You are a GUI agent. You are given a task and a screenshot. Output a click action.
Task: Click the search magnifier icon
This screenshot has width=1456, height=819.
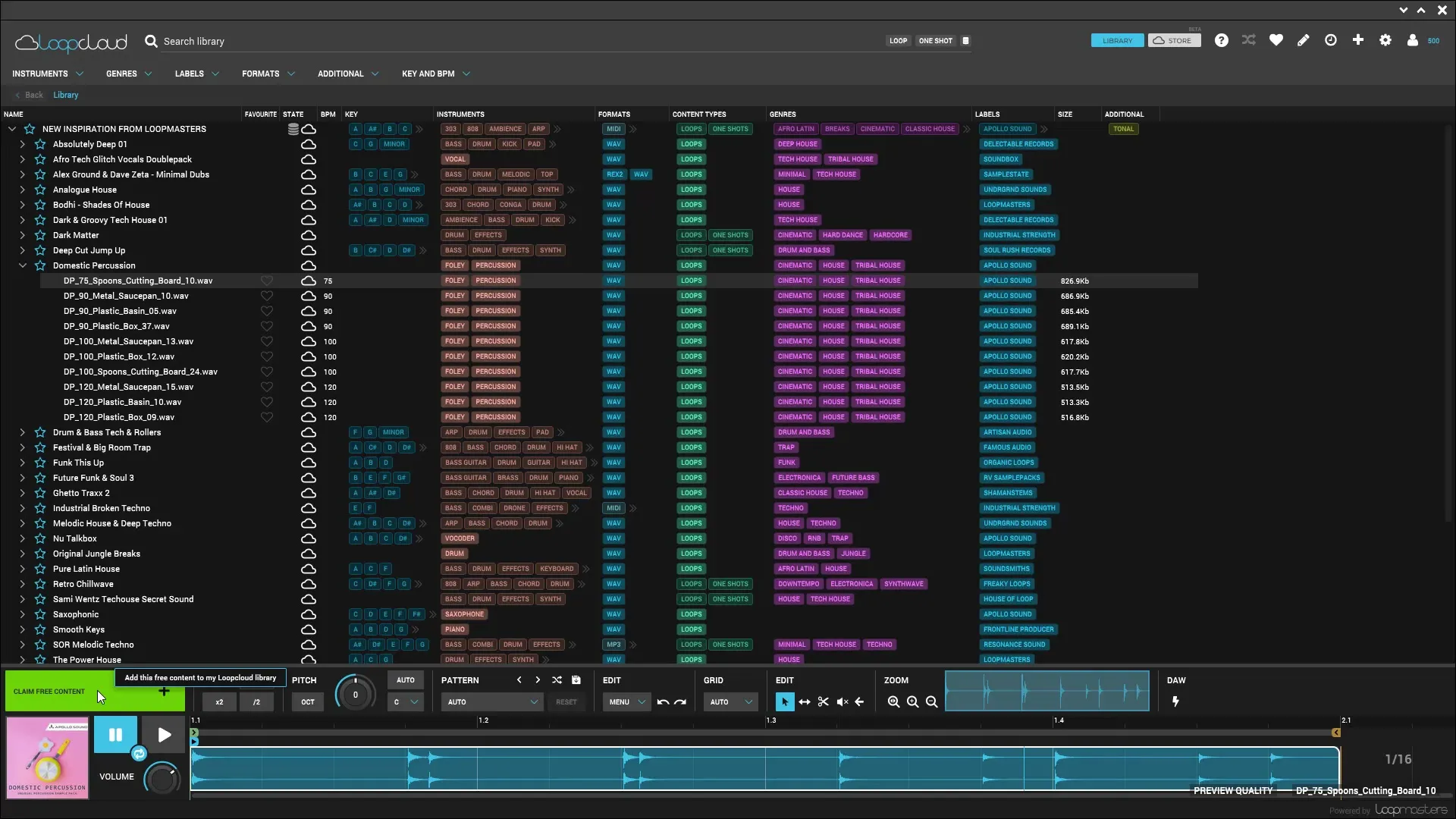pos(152,41)
